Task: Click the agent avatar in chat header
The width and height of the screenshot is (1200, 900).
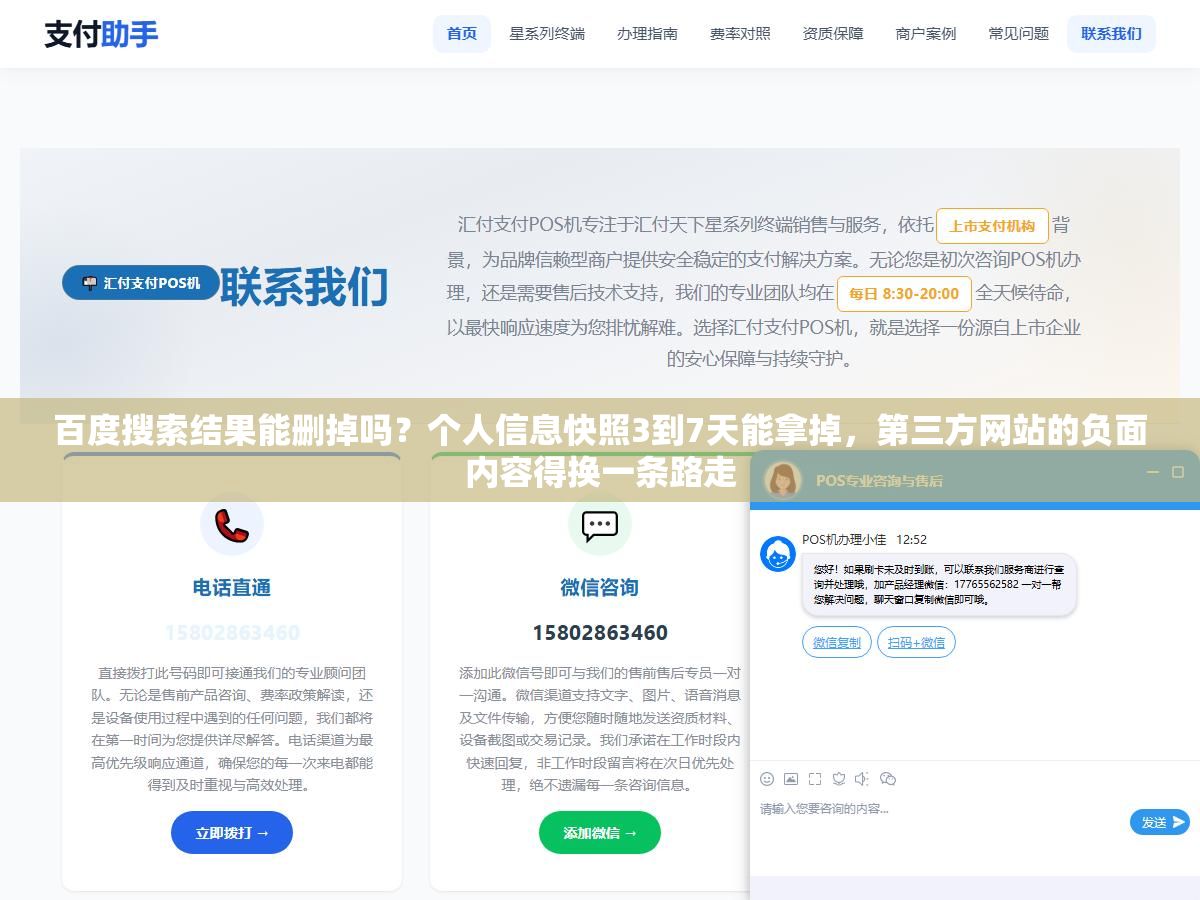Action: (782, 479)
